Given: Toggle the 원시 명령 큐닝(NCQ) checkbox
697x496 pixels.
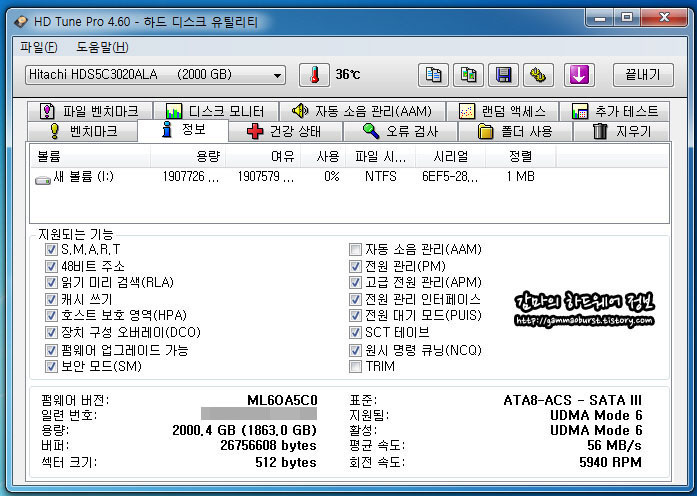Looking at the screenshot, I should (355, 350).
